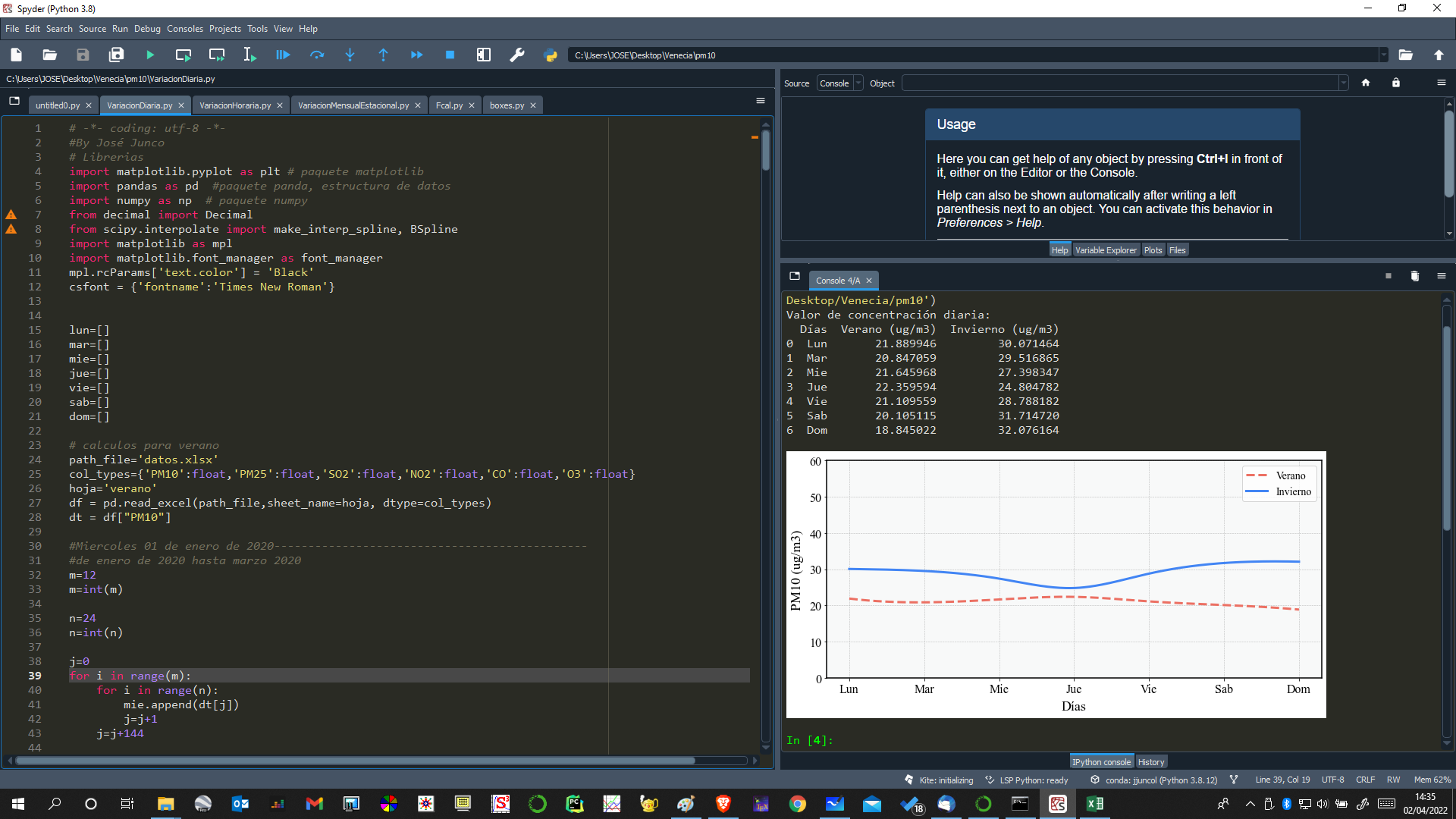Expand the working directory path dropdown
This screenshot has height=819, width=1456.
pos(1385,55)
